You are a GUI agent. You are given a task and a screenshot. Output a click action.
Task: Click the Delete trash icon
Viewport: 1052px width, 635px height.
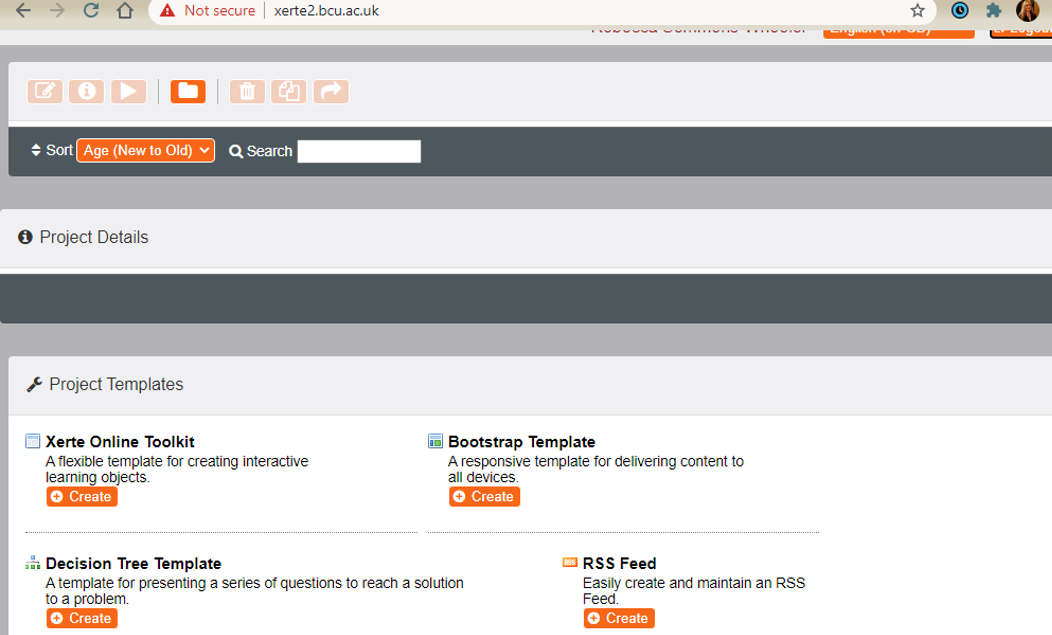(247, 91)
